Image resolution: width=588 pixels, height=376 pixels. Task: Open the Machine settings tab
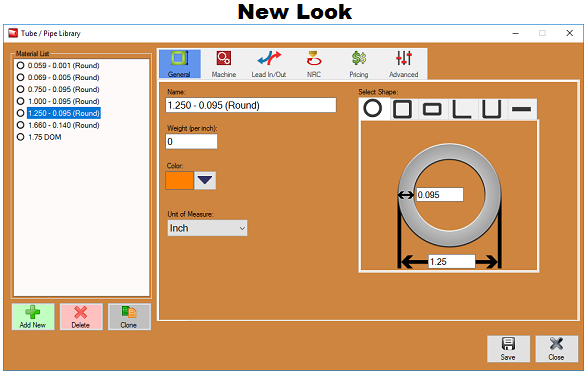(x=224, y=64)
